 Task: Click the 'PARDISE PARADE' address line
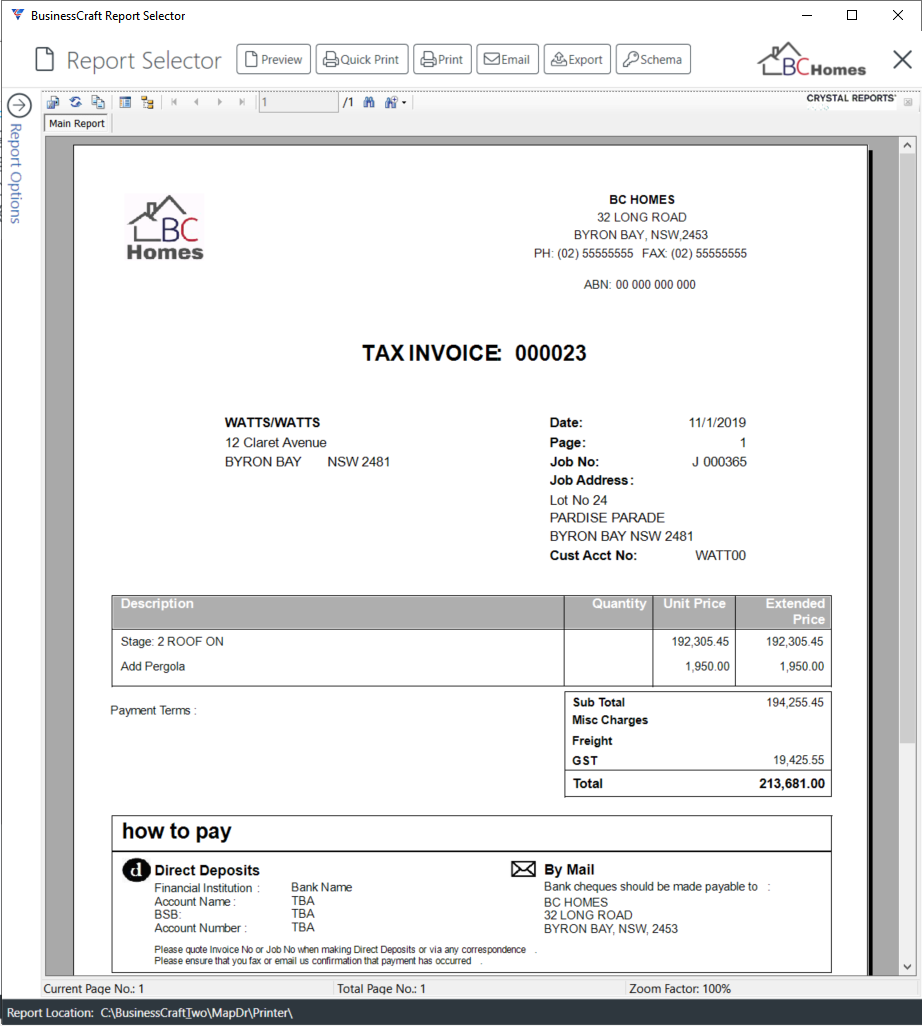click(607, 518)
